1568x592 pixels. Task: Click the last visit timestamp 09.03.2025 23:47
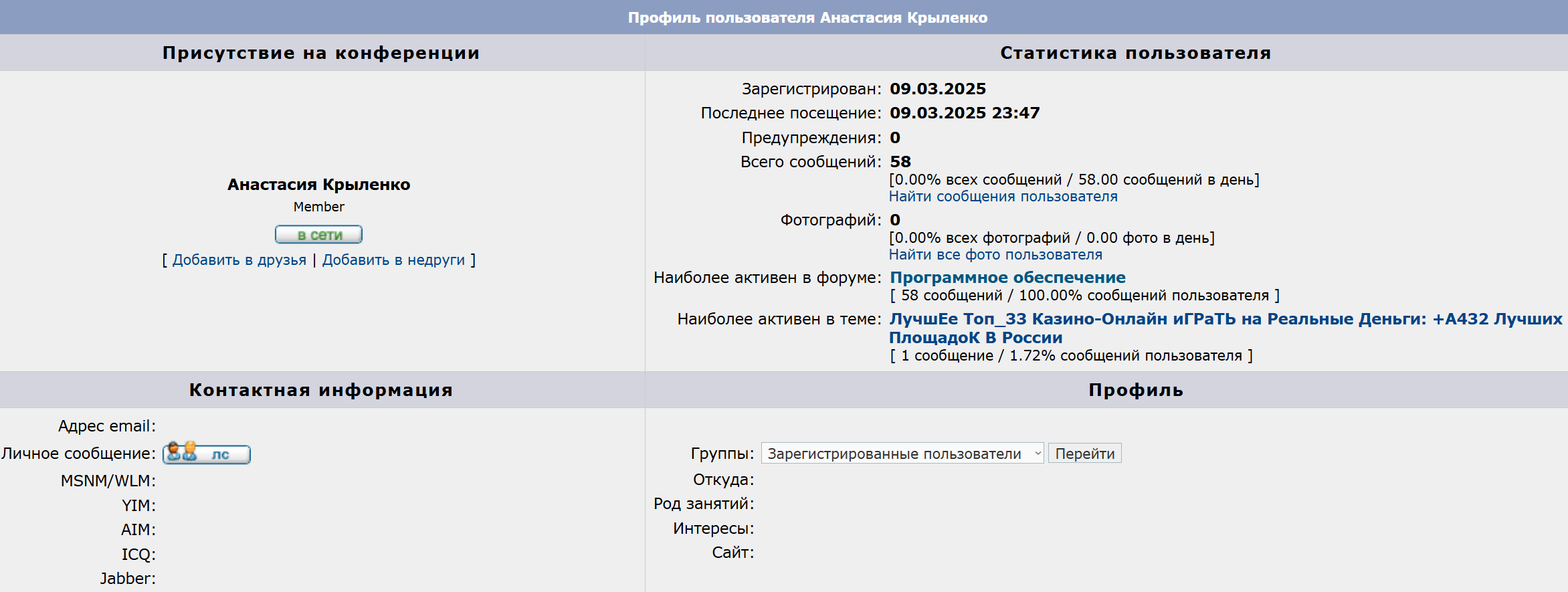click(x=964, y=113)
